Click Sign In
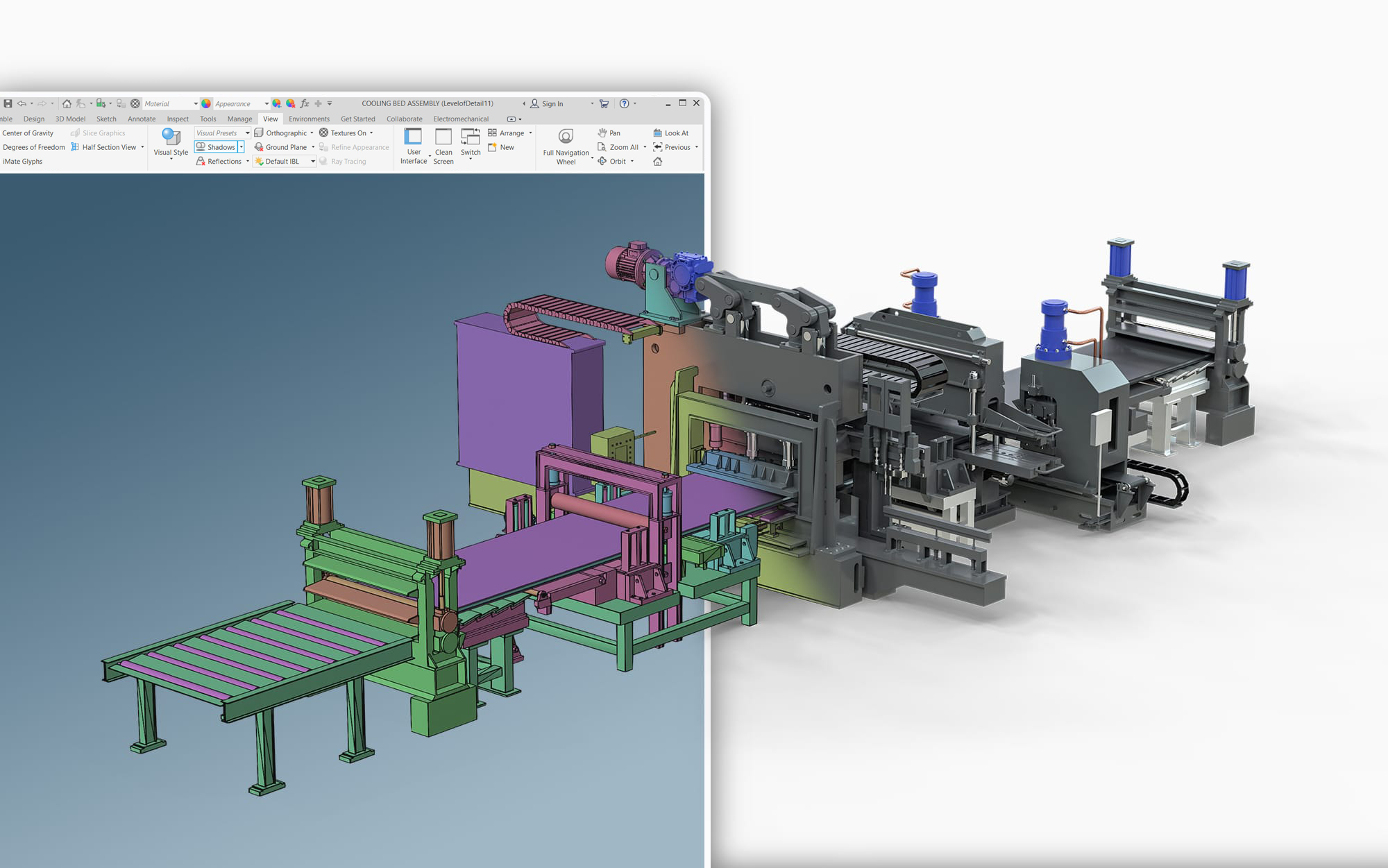Viewport: 1388px width, 868px height. [547, 103]
